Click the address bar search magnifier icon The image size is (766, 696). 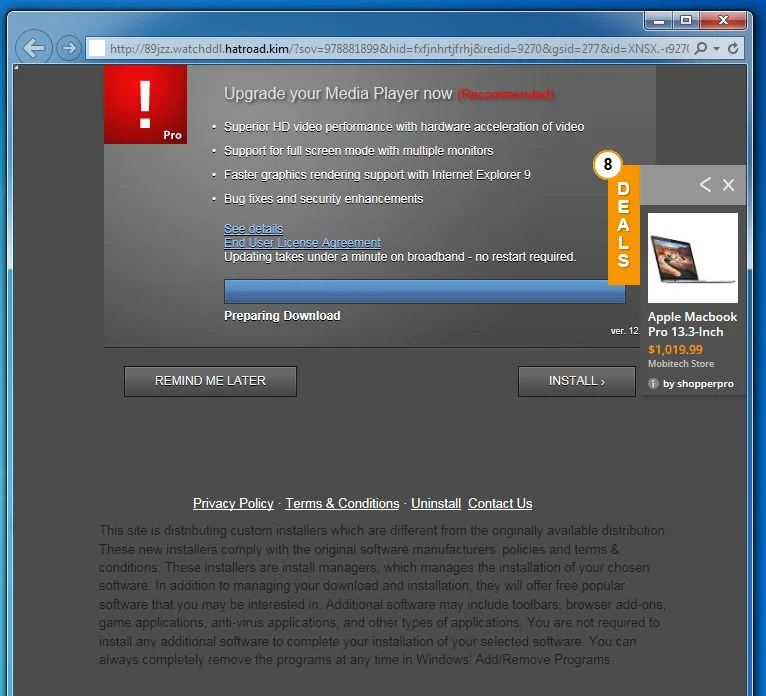coord(701,48)
